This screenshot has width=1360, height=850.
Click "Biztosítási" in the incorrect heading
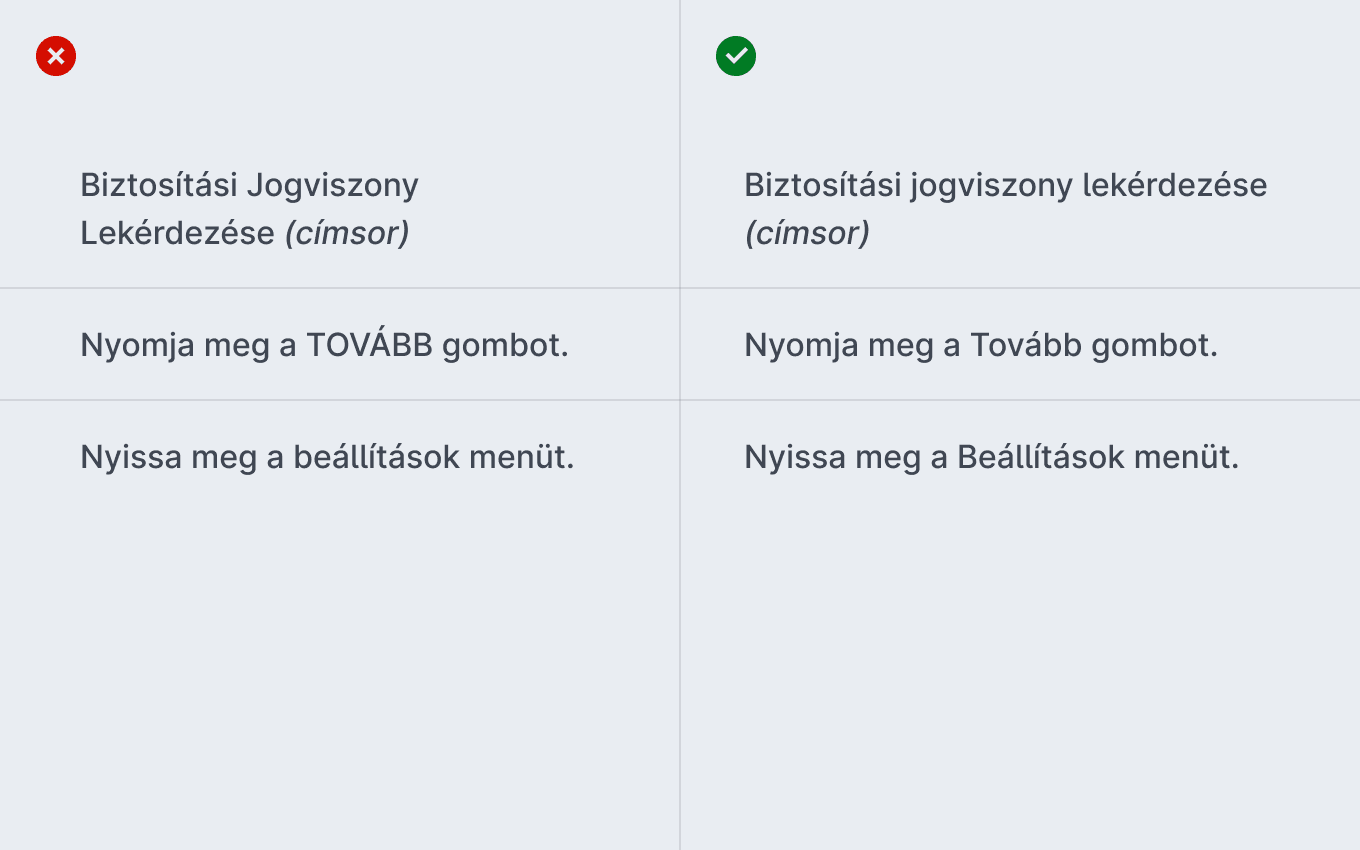coord(158,186)
